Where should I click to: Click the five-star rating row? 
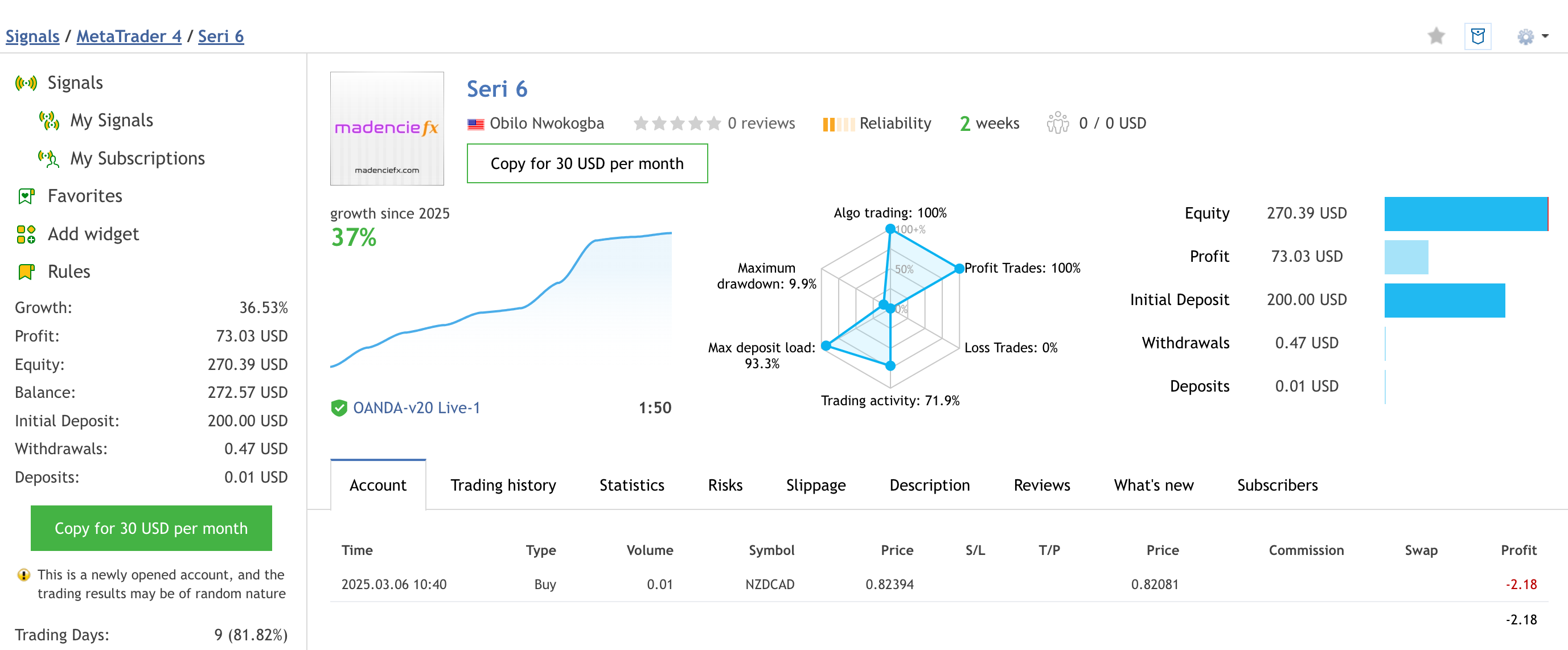[x=677, y=124]
